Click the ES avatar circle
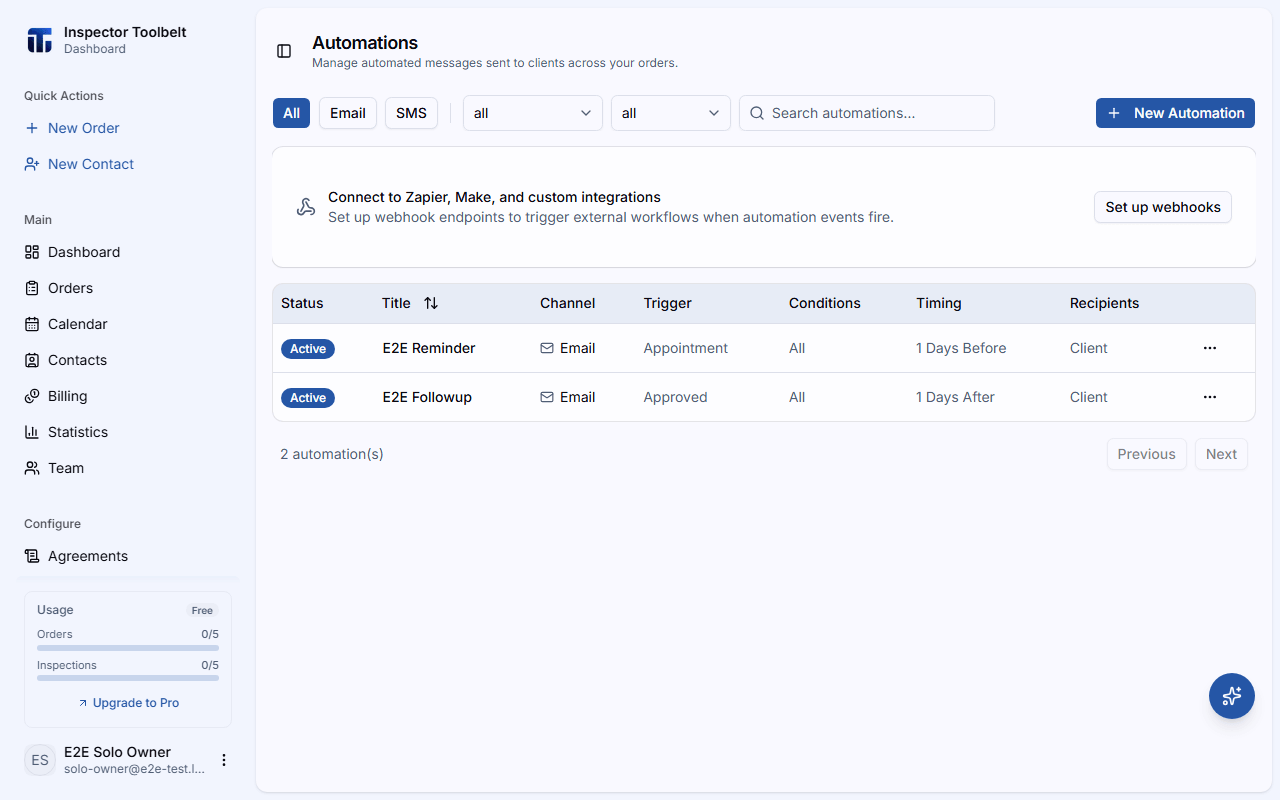Viewport: 1280px width, 800px height. point(40,760)
